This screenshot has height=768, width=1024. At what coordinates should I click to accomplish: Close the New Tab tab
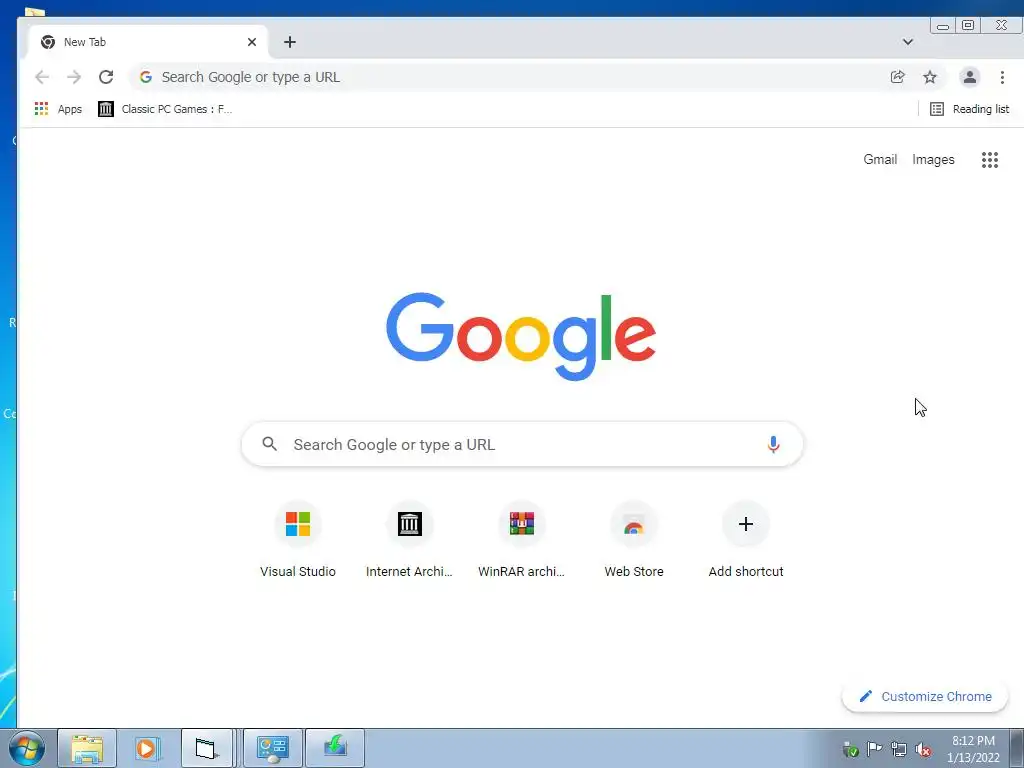tap(252, 42)
